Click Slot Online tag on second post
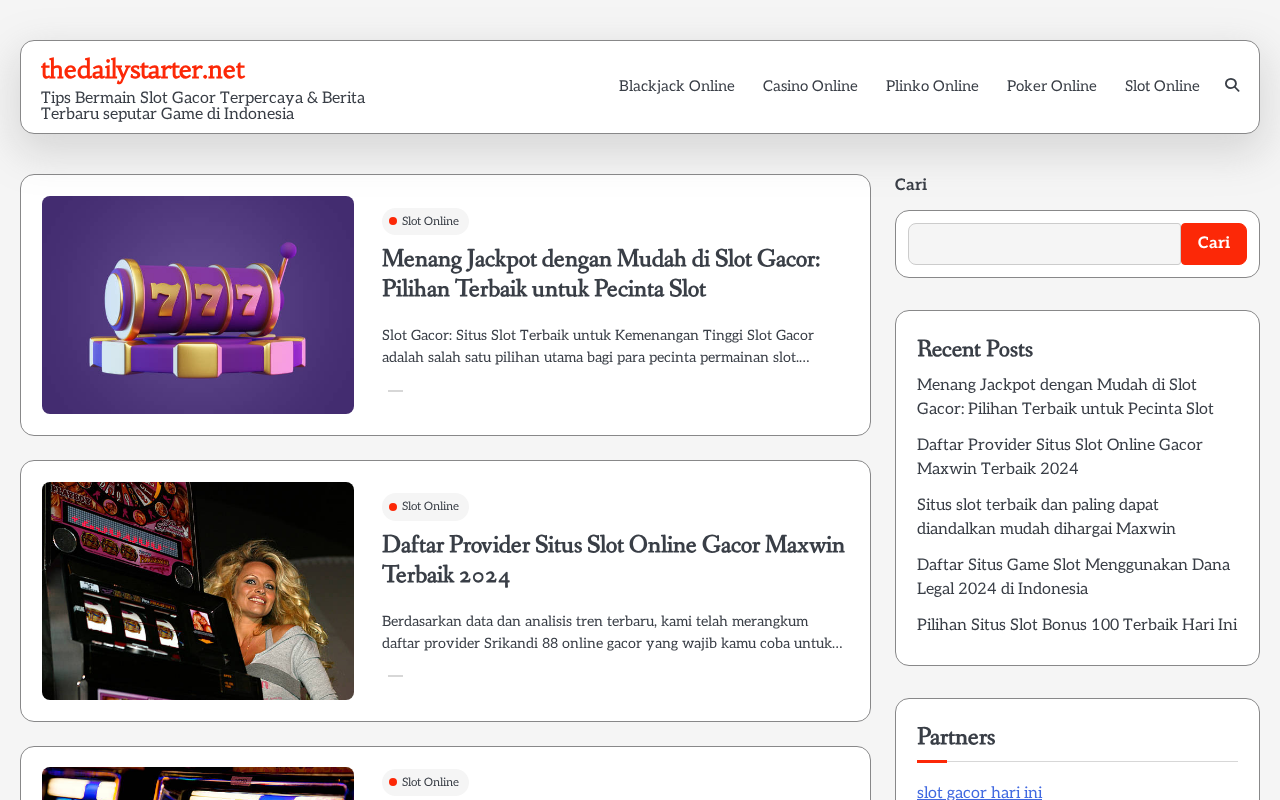The height and width of the screenshot is (800, 1280). point(425,507)
